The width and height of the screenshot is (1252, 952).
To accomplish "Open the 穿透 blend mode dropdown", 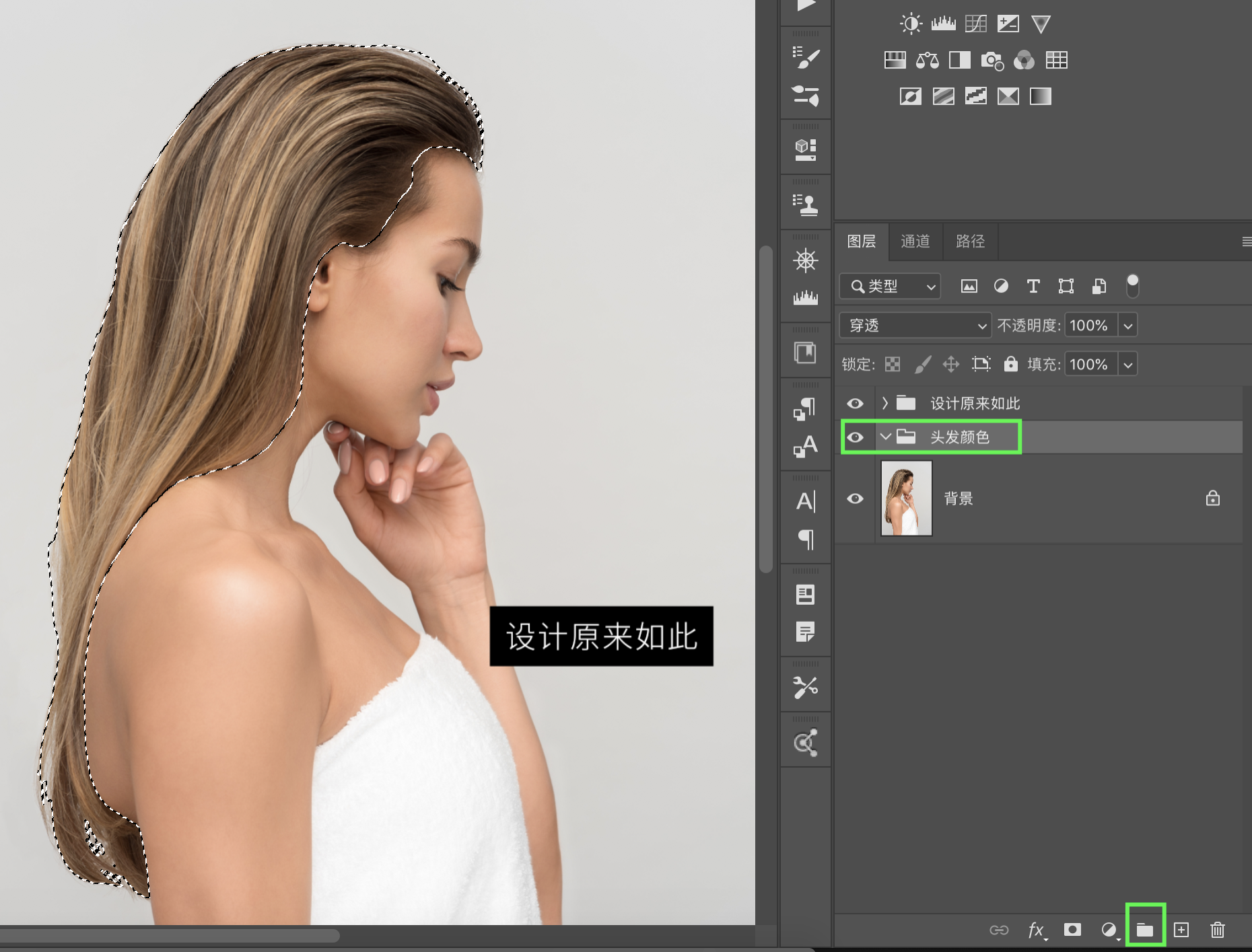I will point(915,326).
